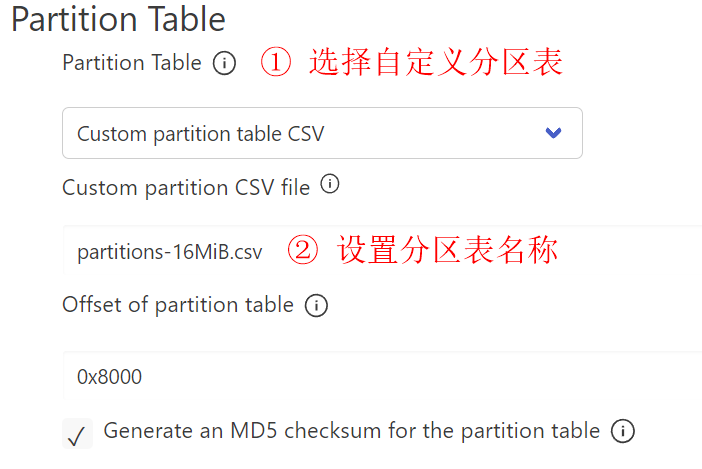Show info for Offset of partition table
The width and height of the screenshot is (702, 469).
pyautogui.click(x=316, y=306)
